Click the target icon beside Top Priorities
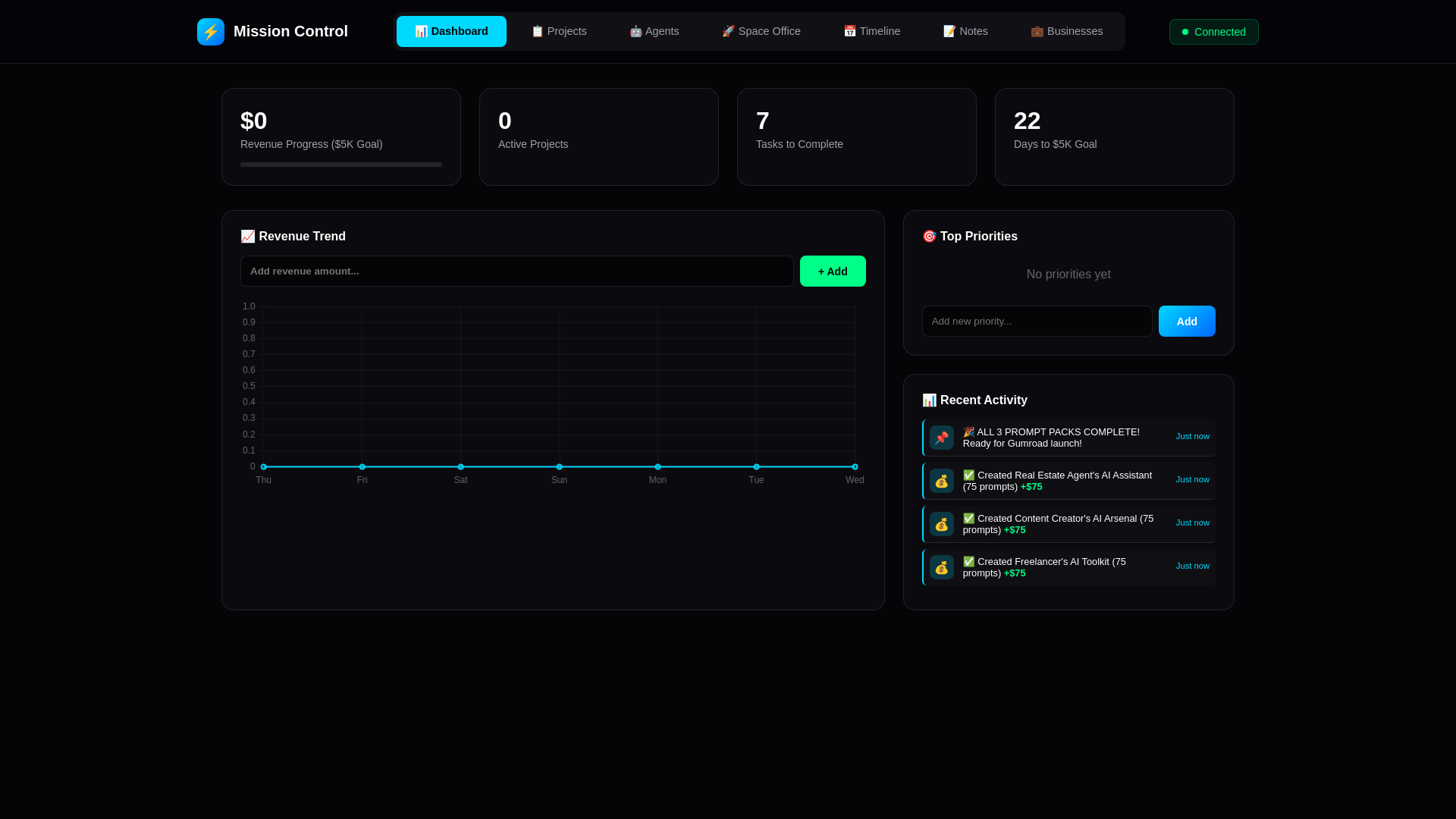 929,237
